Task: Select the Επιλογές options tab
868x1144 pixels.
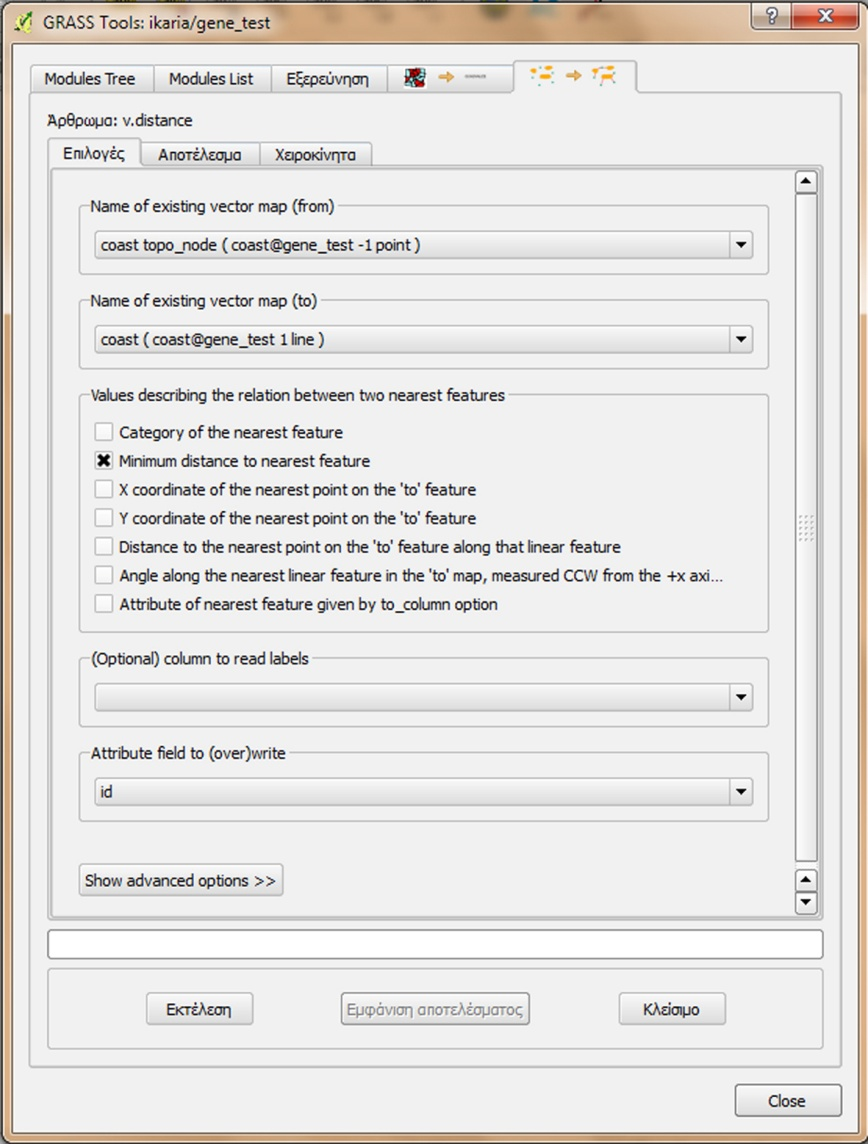Action: click(x=94, y=153)
